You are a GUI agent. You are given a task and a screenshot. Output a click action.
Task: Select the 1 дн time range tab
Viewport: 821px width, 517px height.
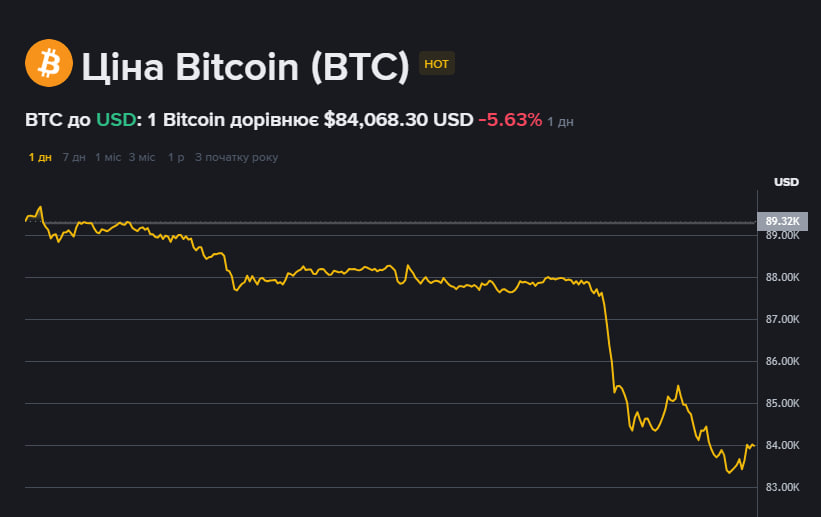pos(40,157)
